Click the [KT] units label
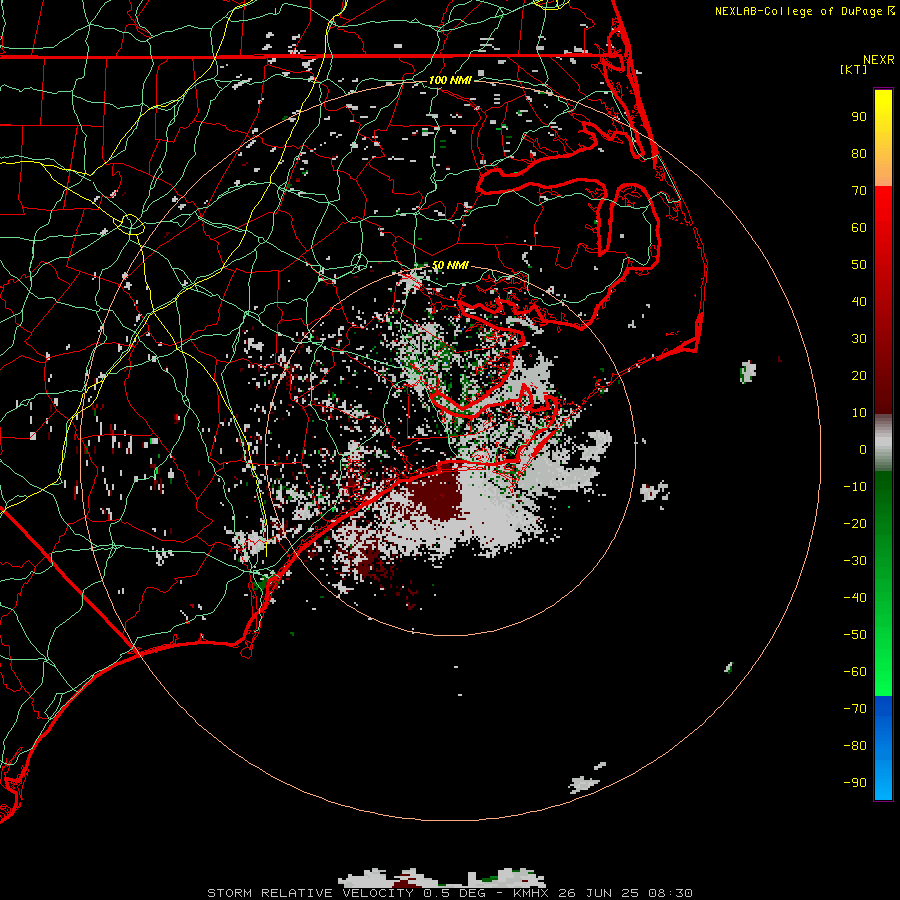This screenshot has height=900, width=900. (x=853, y=69)
